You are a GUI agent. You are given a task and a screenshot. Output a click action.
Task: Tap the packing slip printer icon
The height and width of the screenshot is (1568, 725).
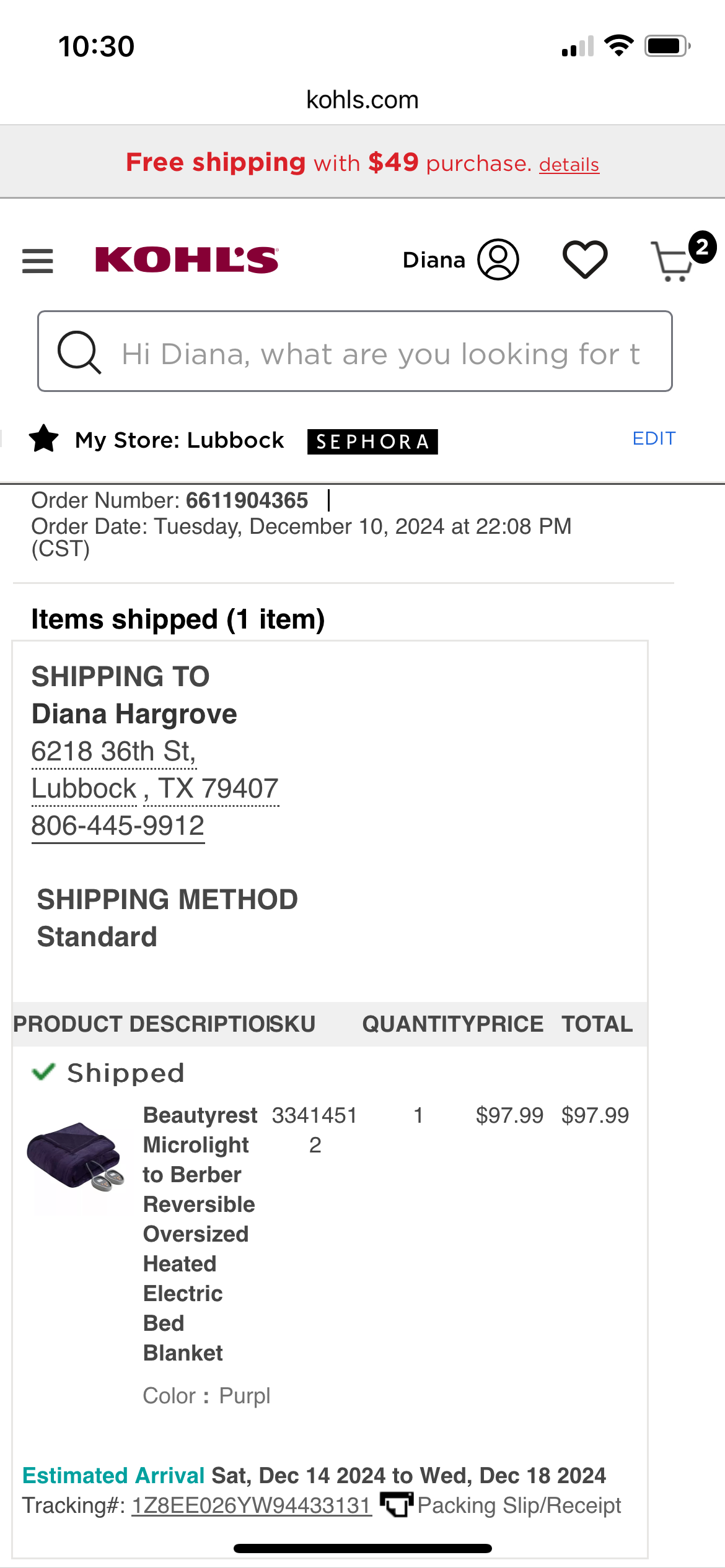[396, 1505]
